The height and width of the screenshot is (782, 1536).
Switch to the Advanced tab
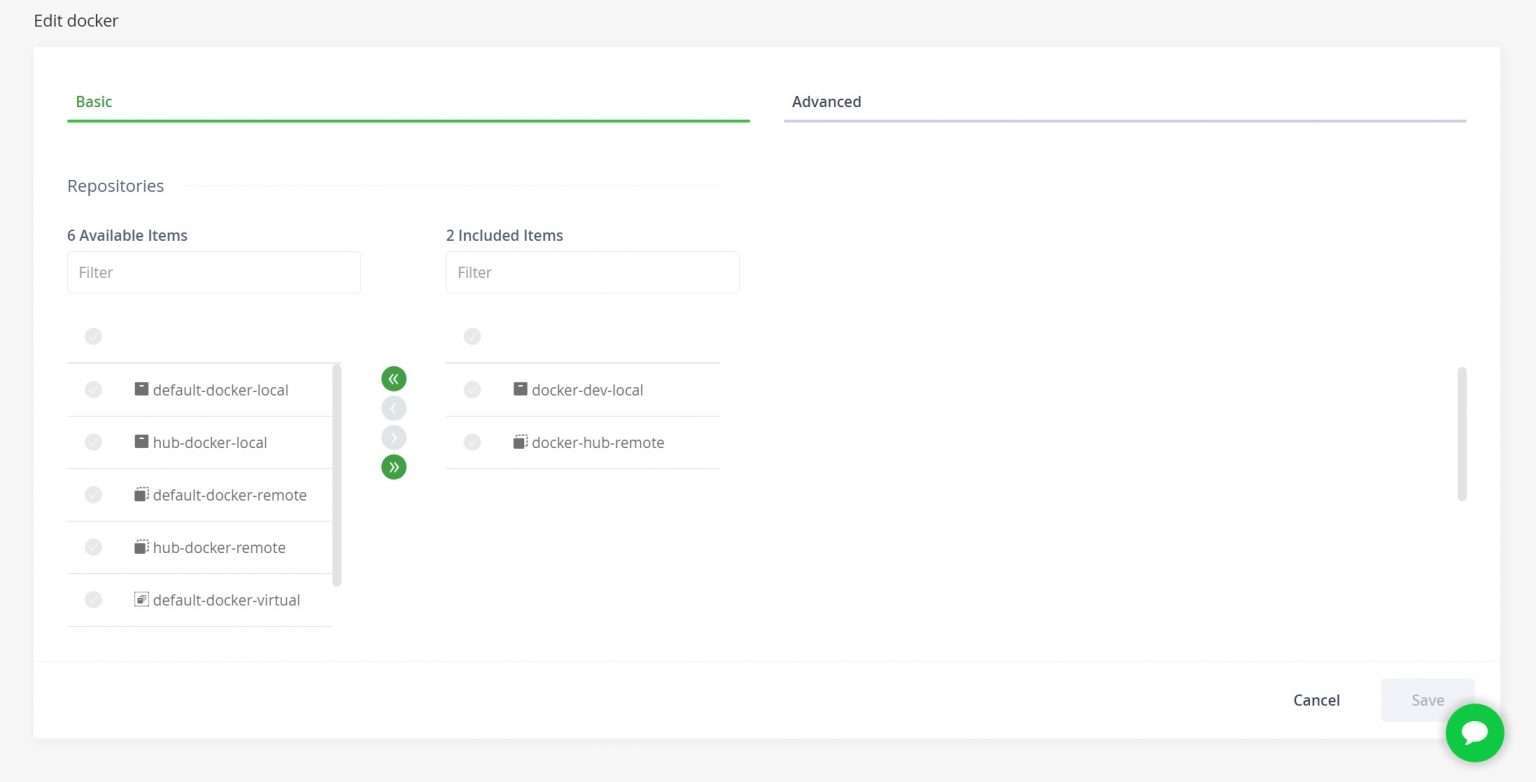coord(827,101)
